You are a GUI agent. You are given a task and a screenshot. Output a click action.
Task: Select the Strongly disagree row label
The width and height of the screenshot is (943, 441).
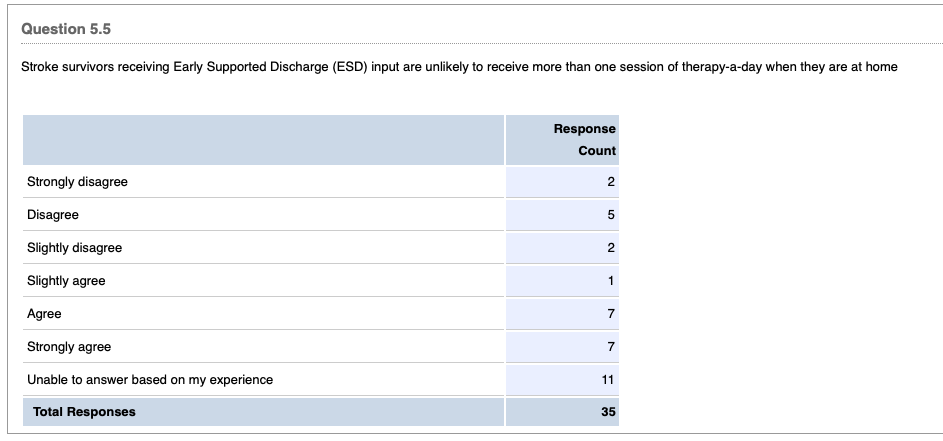pos(77,182)
